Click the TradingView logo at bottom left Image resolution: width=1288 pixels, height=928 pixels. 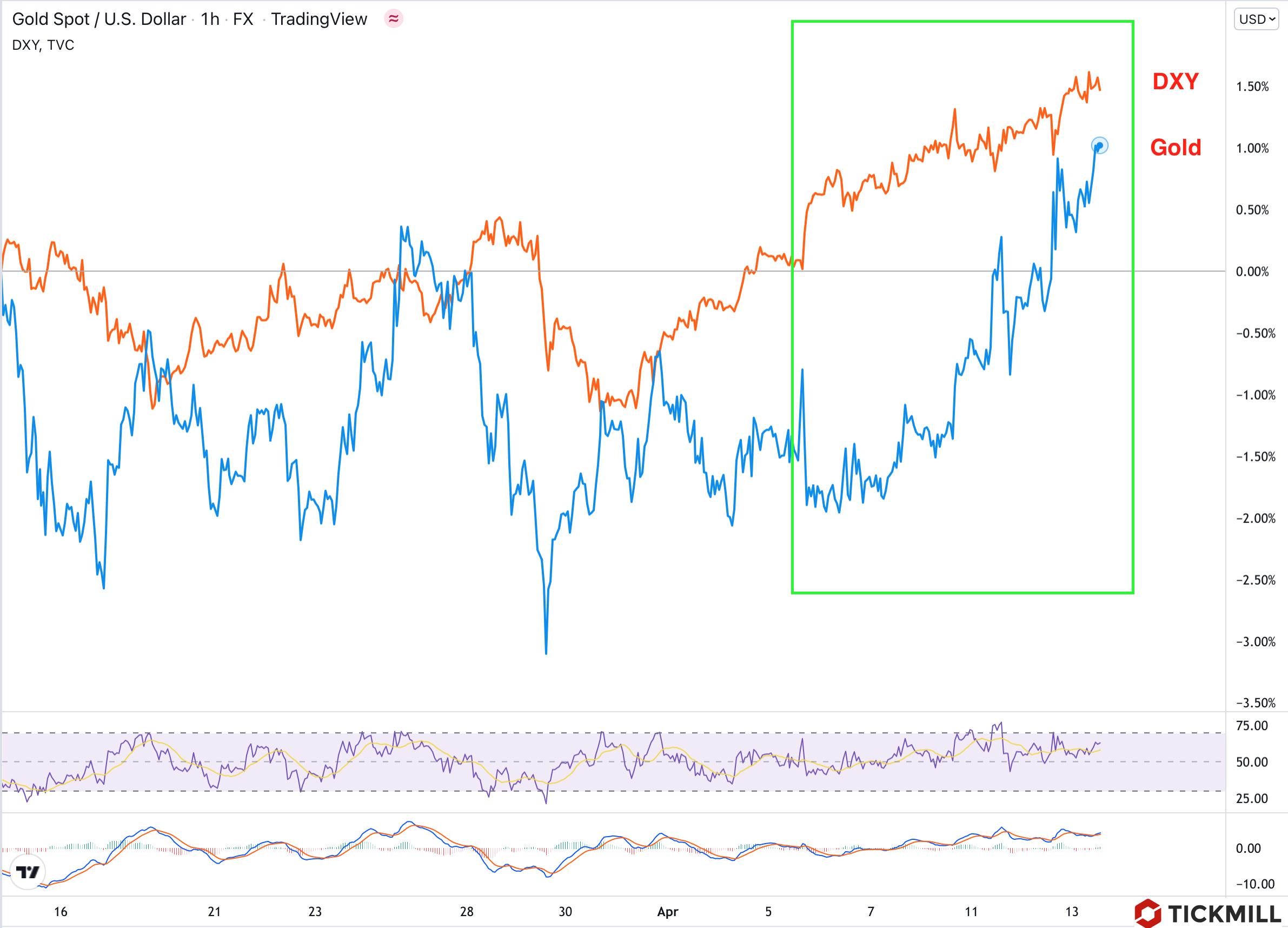point(27,871)
